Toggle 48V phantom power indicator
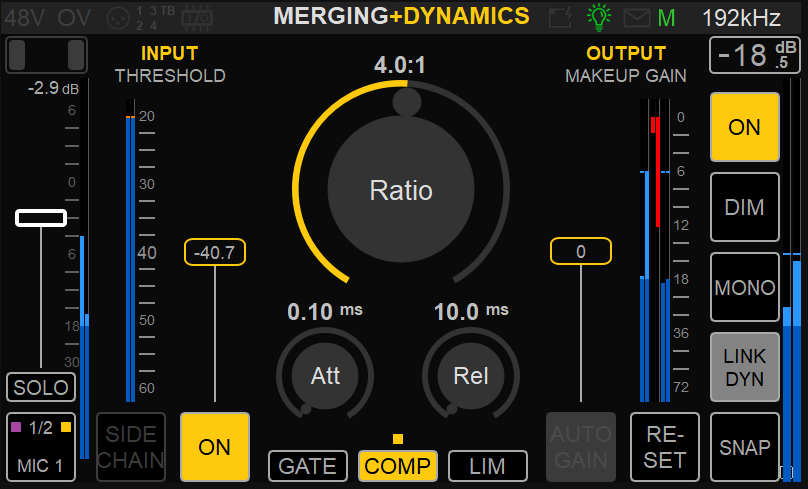 [x=25, y=19]
